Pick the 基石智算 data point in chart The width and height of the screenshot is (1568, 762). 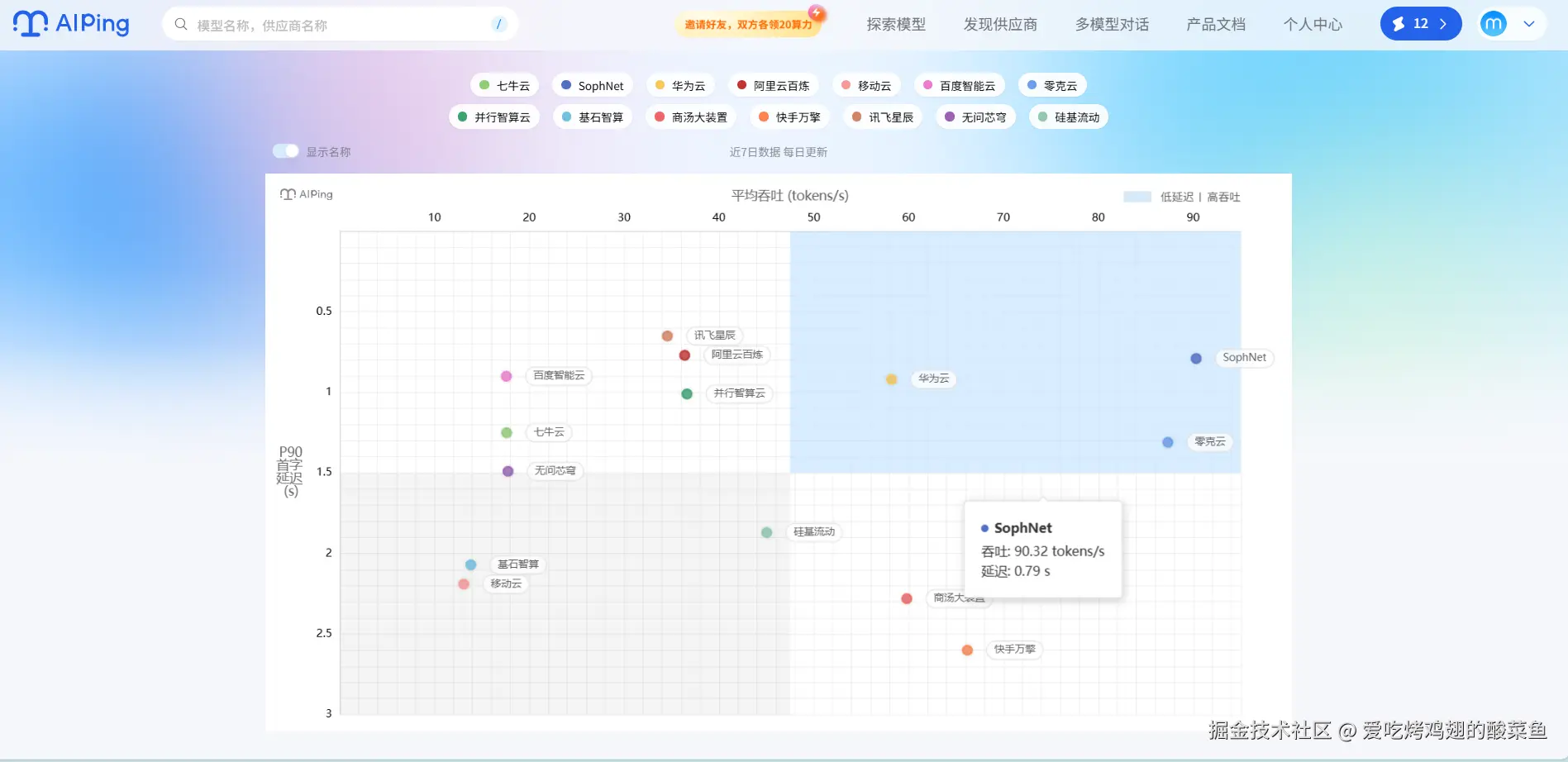(x=470, y=564)
